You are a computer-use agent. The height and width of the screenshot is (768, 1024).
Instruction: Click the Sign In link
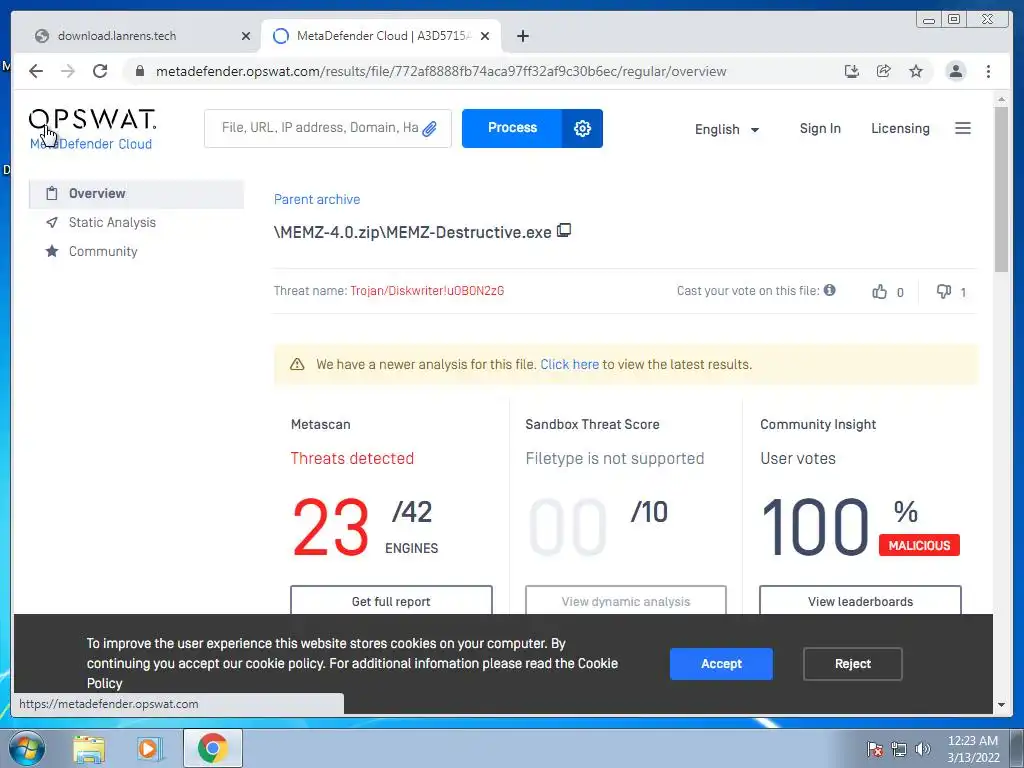click(x=820, y=129)
